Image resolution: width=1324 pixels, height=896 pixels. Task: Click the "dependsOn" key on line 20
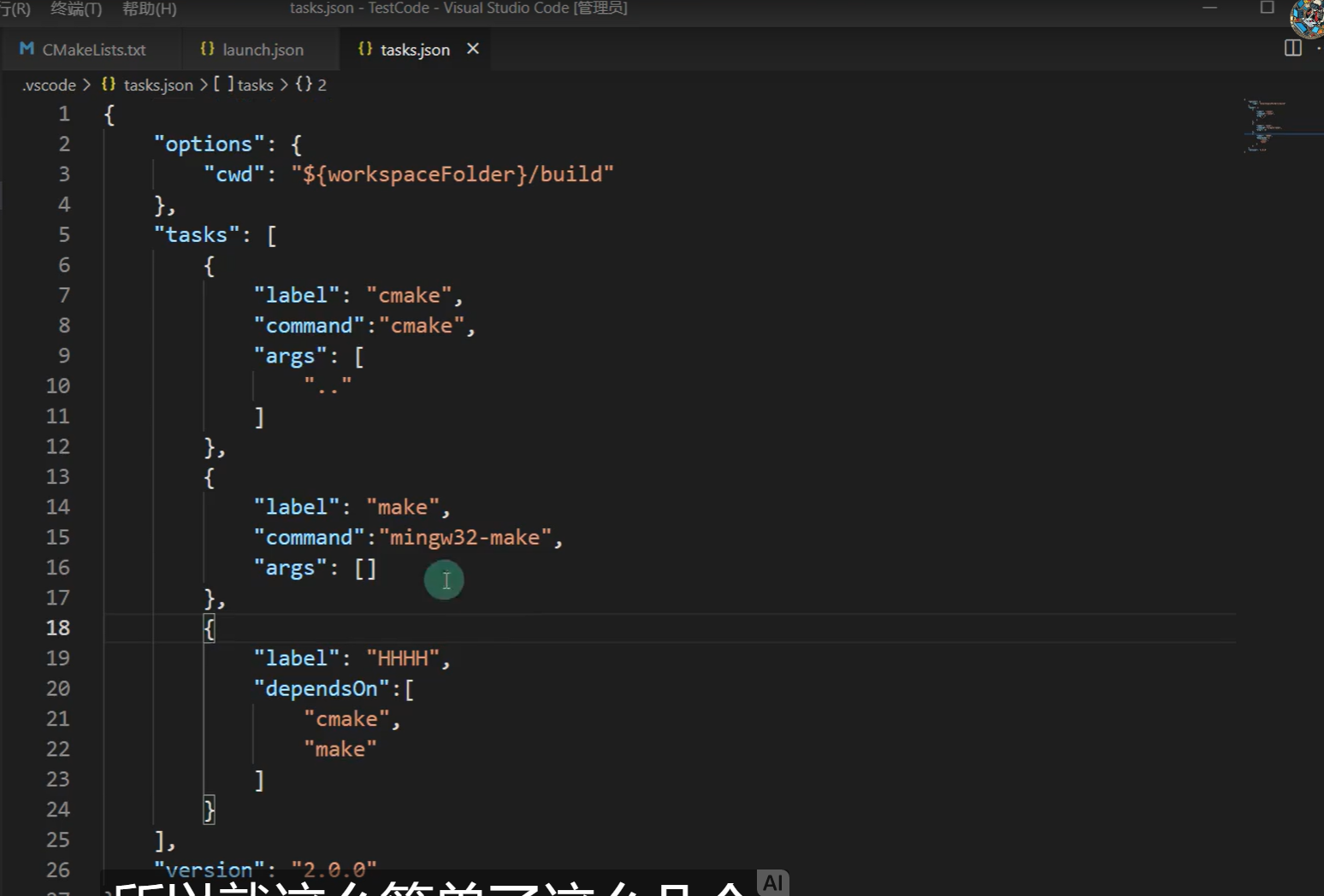point(322,688)
